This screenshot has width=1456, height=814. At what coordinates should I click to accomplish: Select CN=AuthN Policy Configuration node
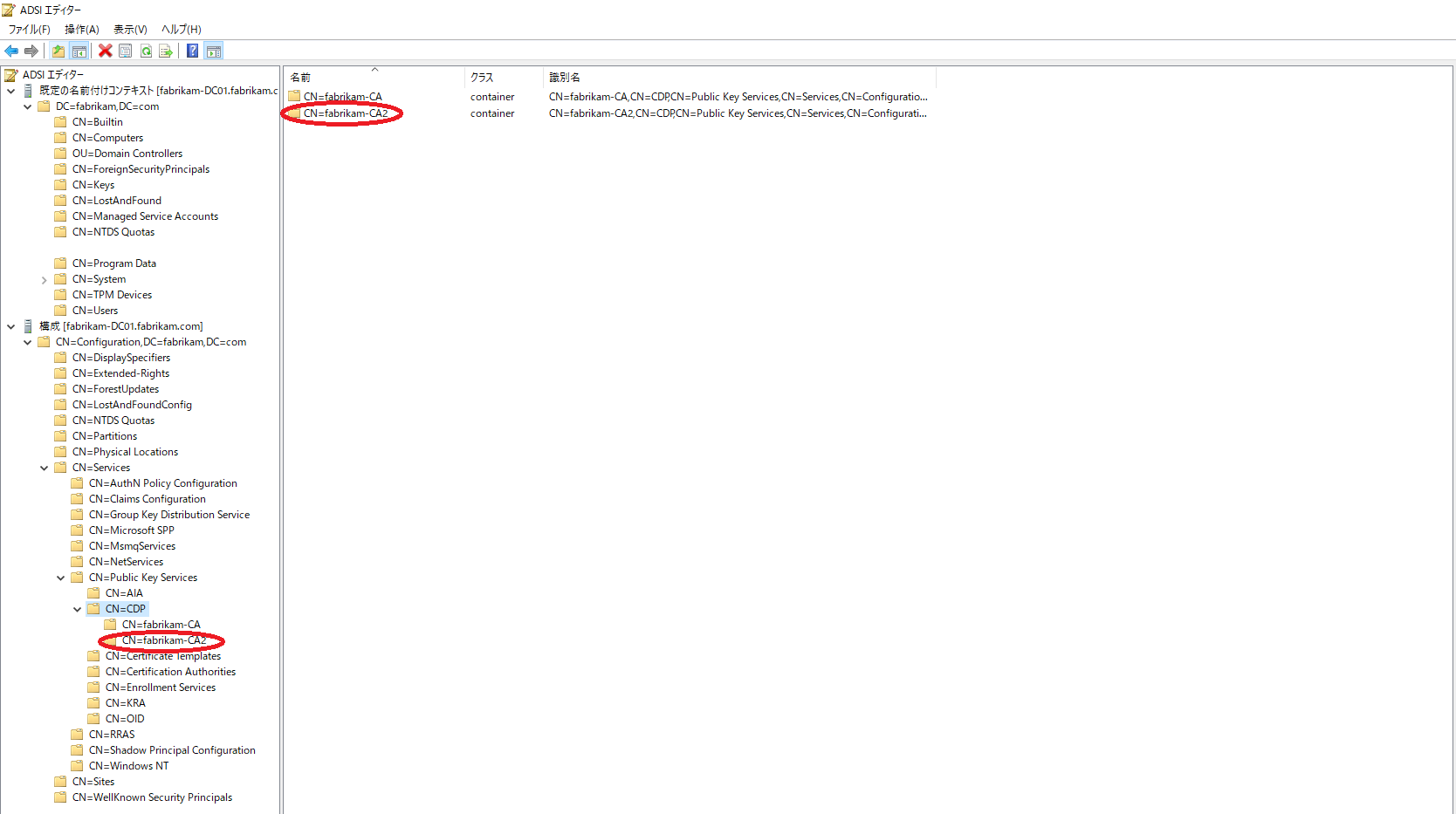point(163,483)
